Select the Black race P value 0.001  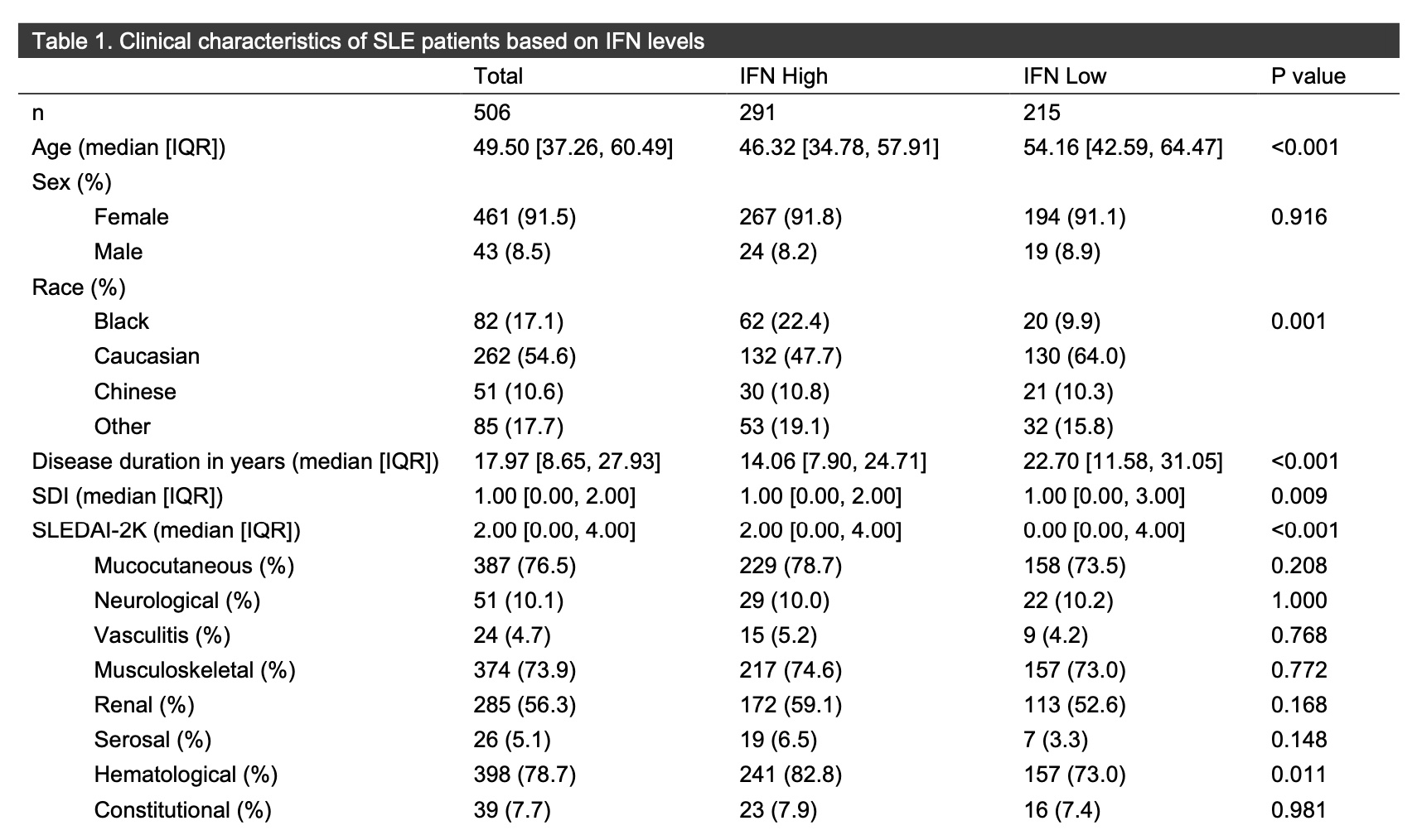[x=1299, y=321]
